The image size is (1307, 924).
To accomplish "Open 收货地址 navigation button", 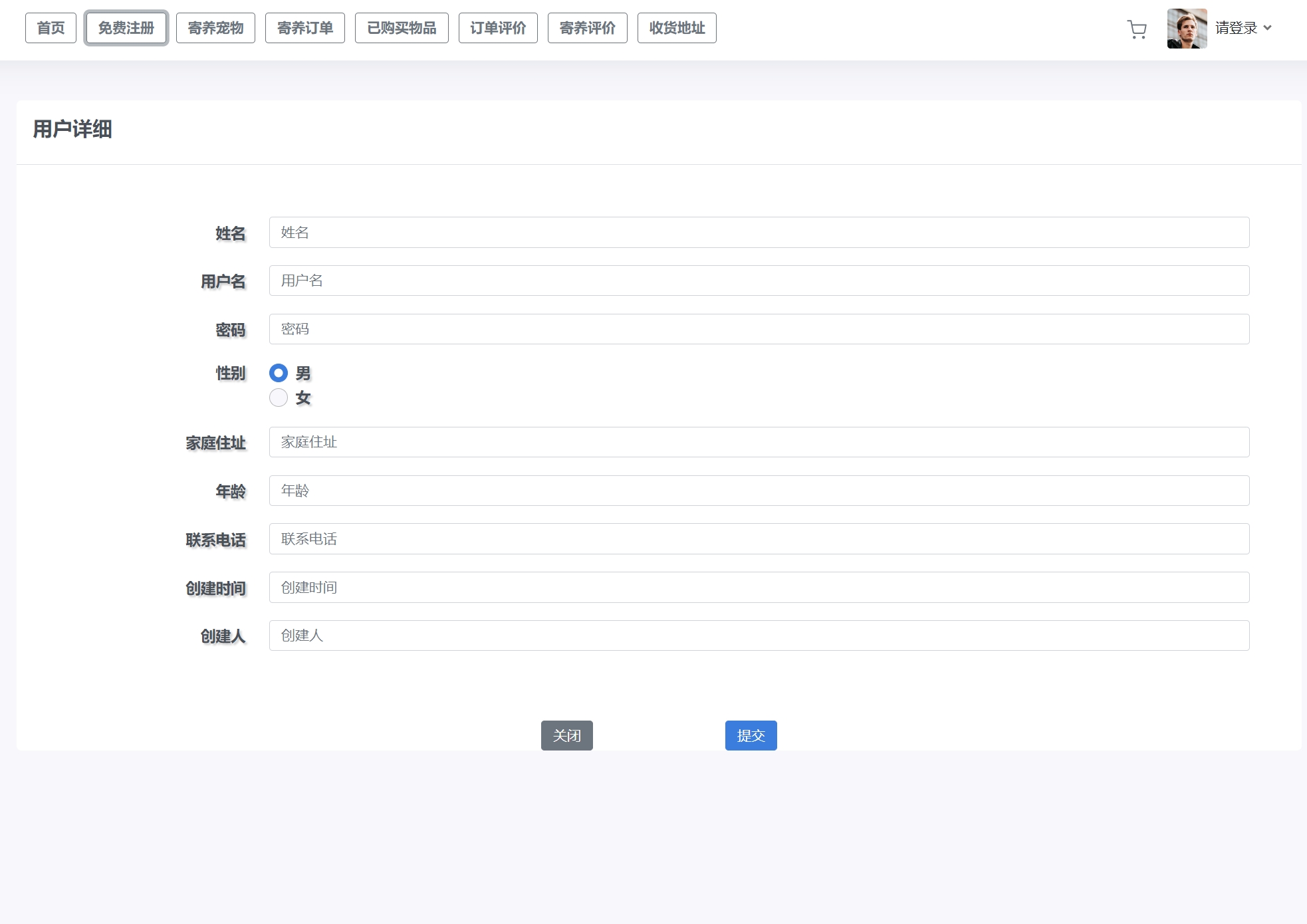I will tap(677, 28).
